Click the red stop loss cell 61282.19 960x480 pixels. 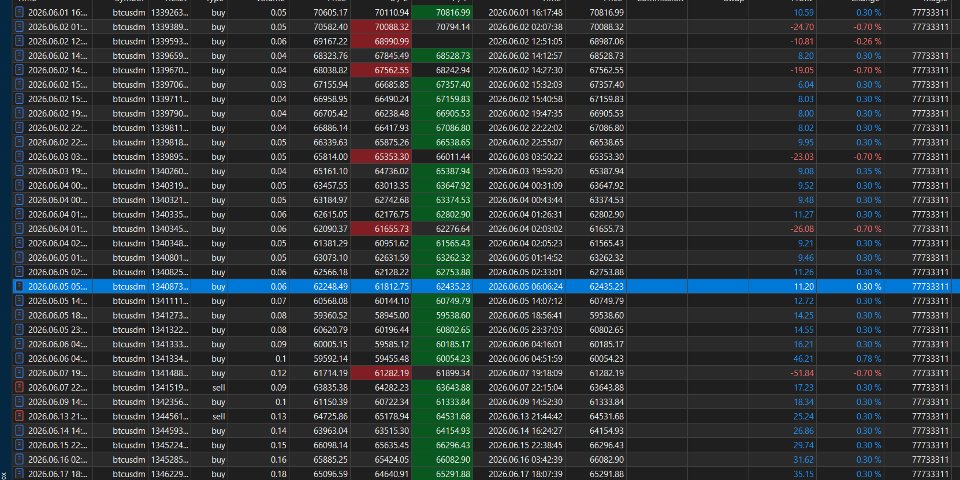pyautogui.click(x=383, y=373)
